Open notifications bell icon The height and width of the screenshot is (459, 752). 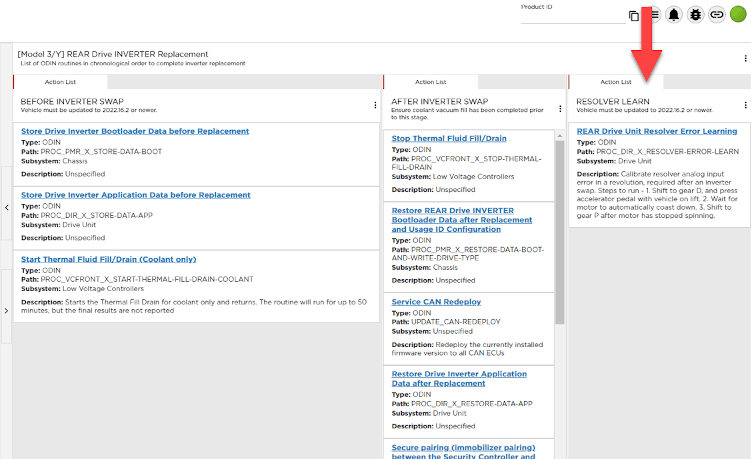tap(674, 15)
